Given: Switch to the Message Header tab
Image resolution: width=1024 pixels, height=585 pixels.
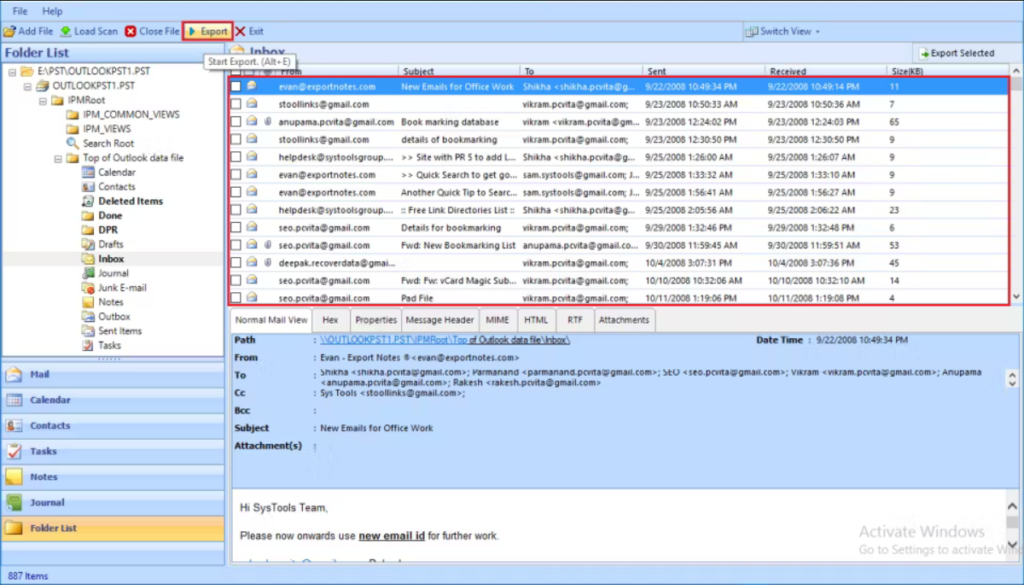Looking at the screenshot, I should [439, 320].
